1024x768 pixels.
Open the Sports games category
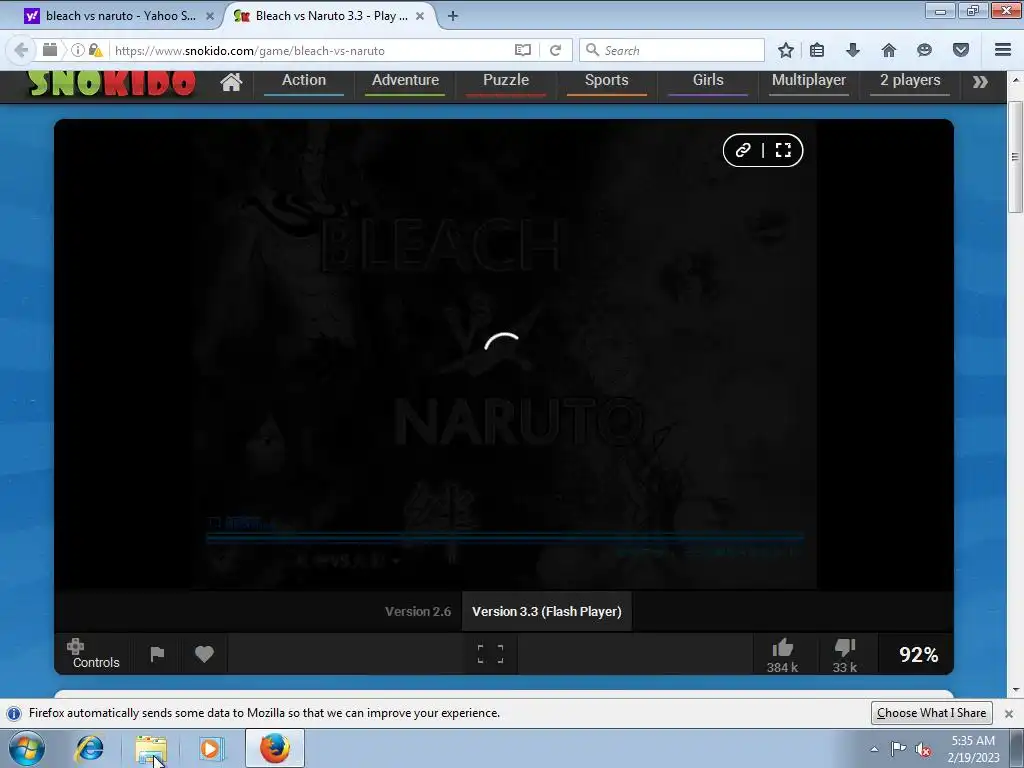(x=607, y=81)
